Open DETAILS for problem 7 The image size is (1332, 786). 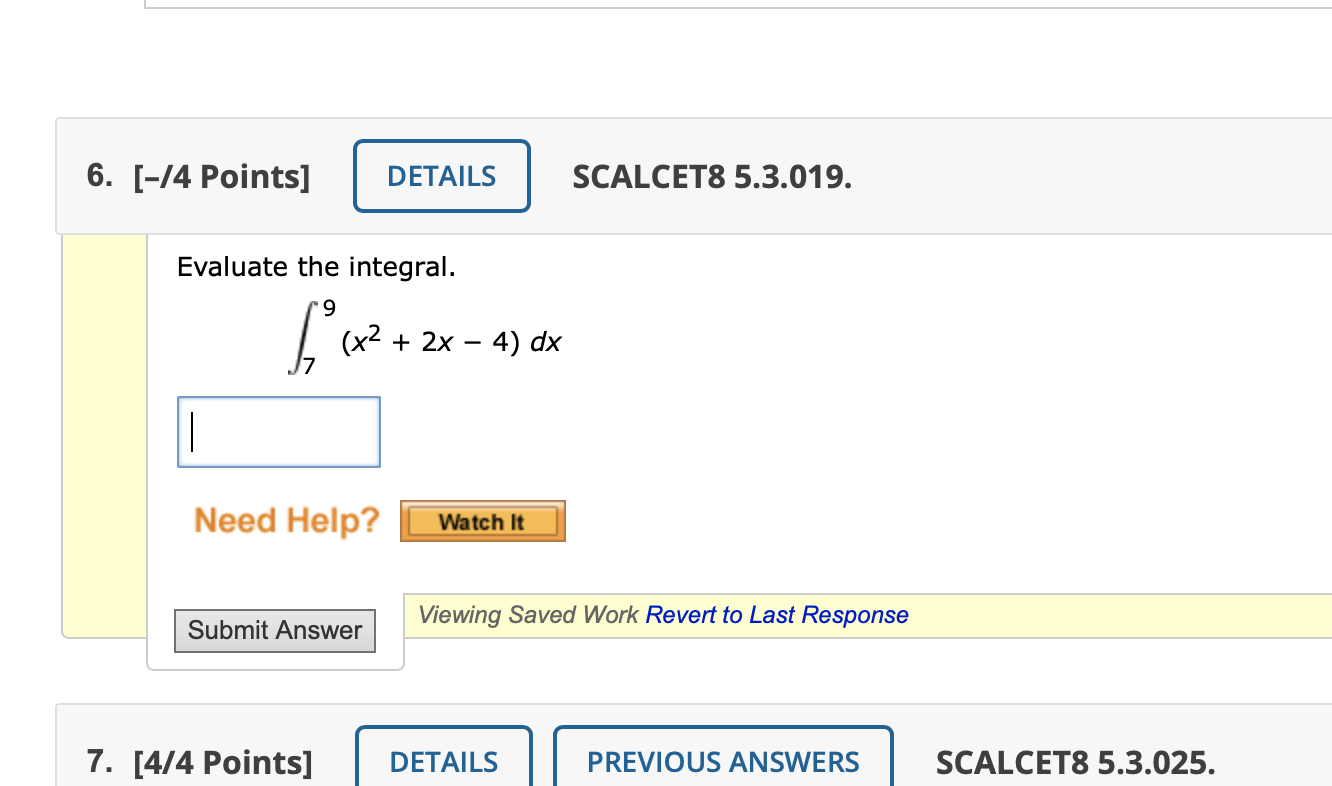tap(443, 762)
